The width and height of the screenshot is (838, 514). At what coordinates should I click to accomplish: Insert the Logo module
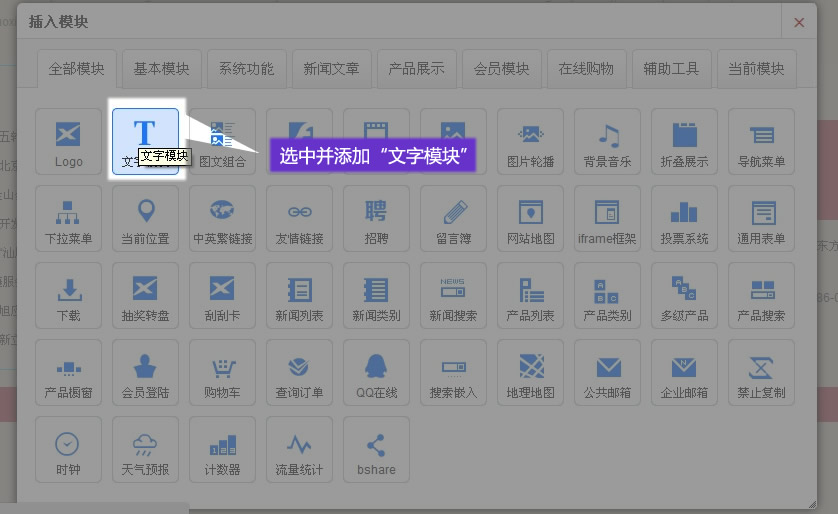coord(68,141)
